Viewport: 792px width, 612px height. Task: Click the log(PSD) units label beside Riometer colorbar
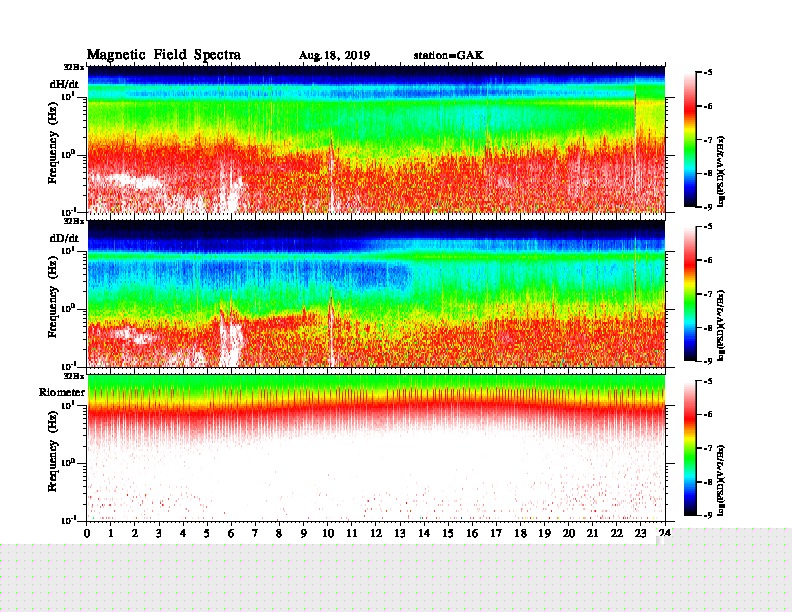tap(721, 480)
